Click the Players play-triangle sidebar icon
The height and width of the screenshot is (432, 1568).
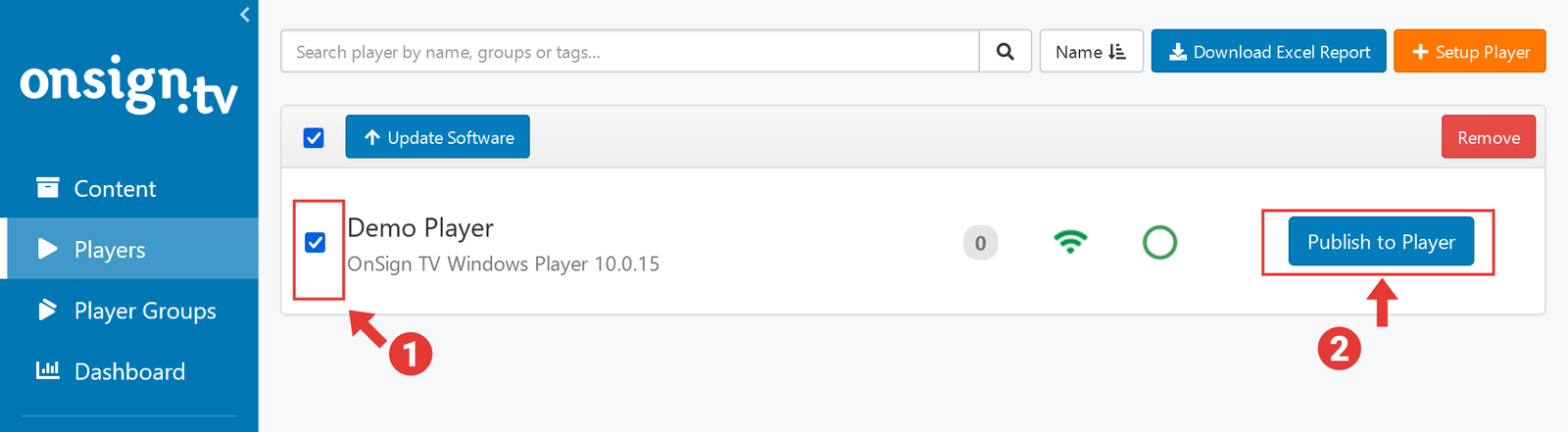pyautogui.click(x=47, y=249)
